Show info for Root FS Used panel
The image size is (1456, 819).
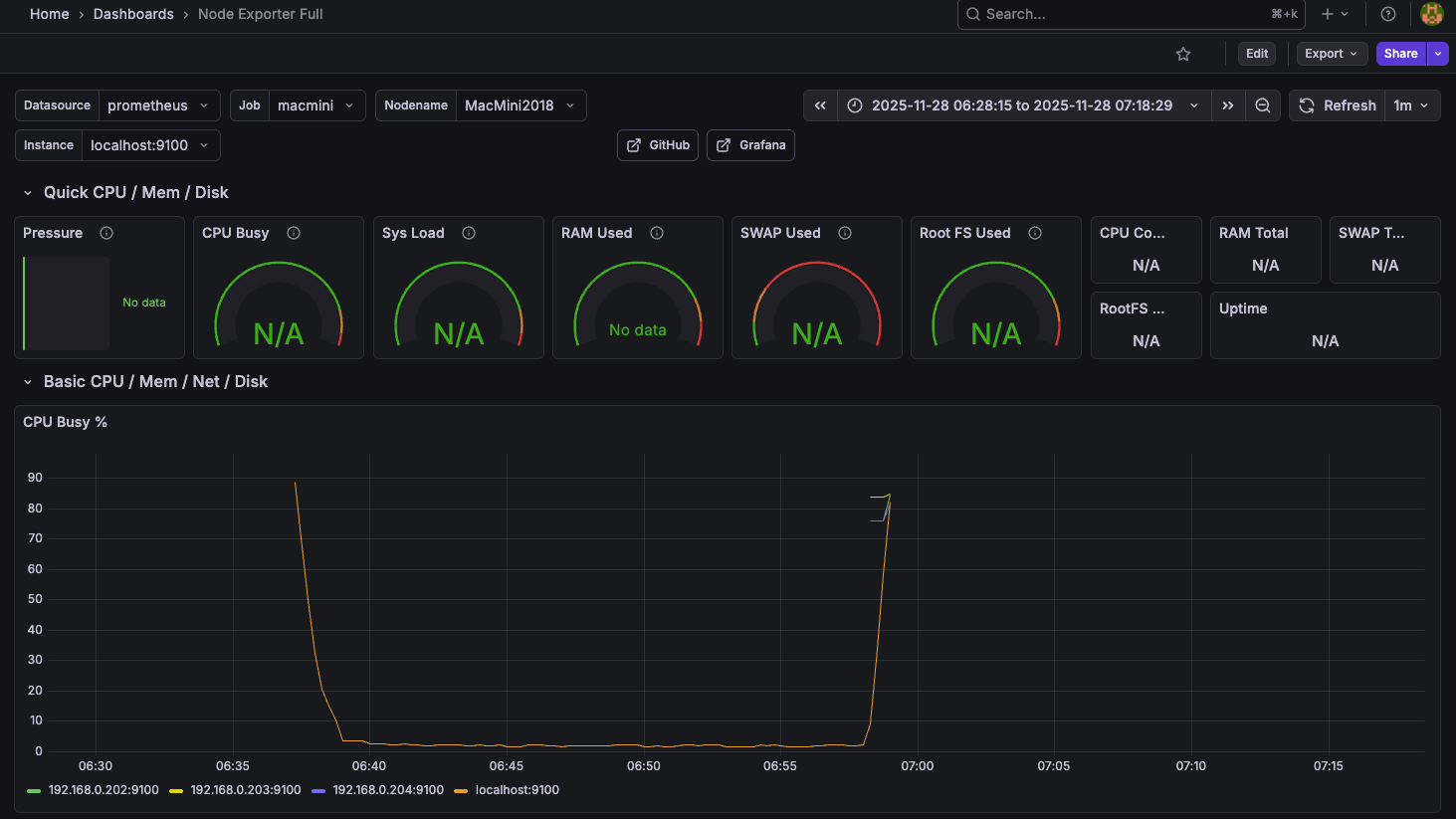(x=1035, y=233)
